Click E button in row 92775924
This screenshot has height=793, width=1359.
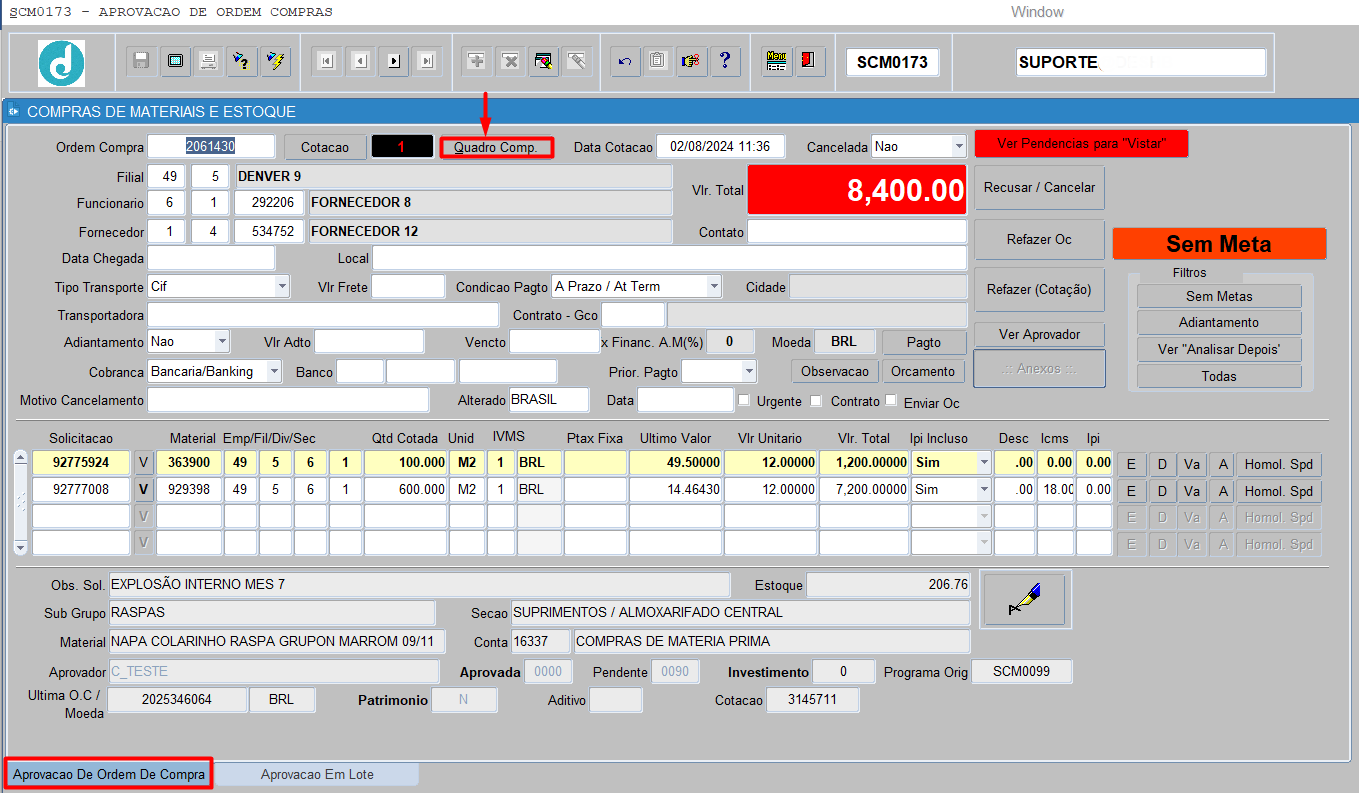click(1130, 465)
